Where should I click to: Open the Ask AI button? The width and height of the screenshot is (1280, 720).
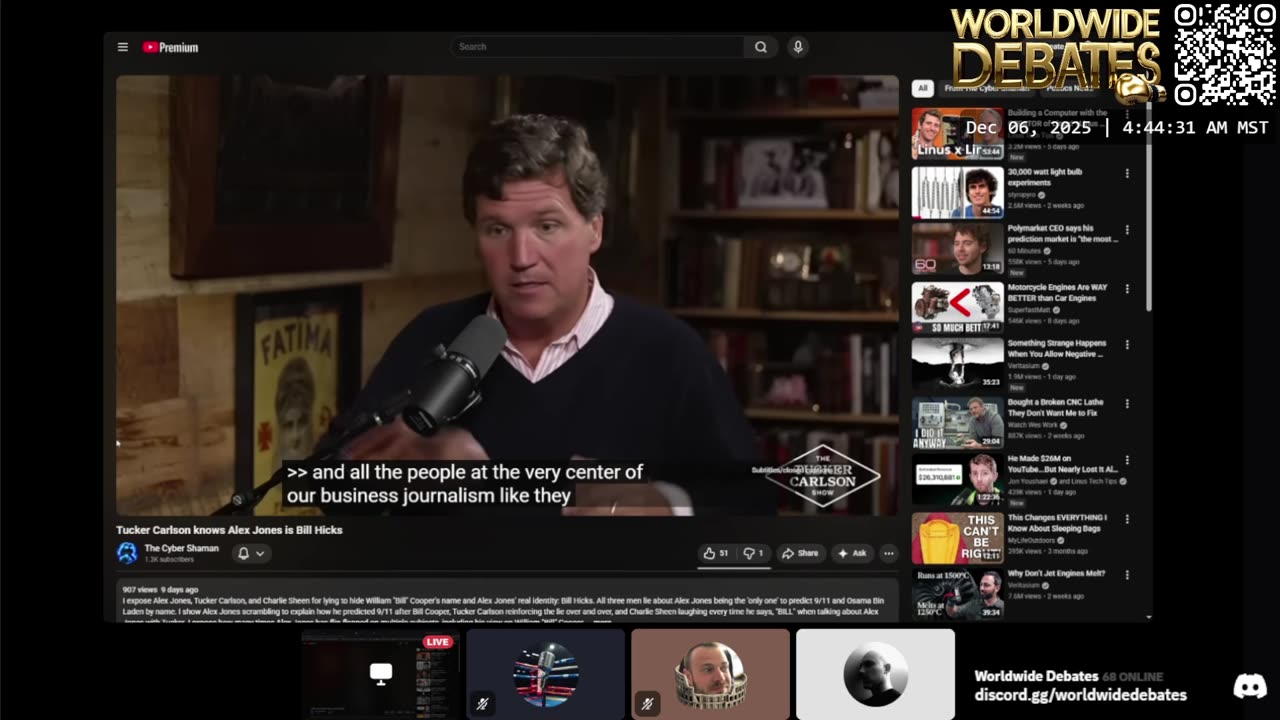point(852,553)
